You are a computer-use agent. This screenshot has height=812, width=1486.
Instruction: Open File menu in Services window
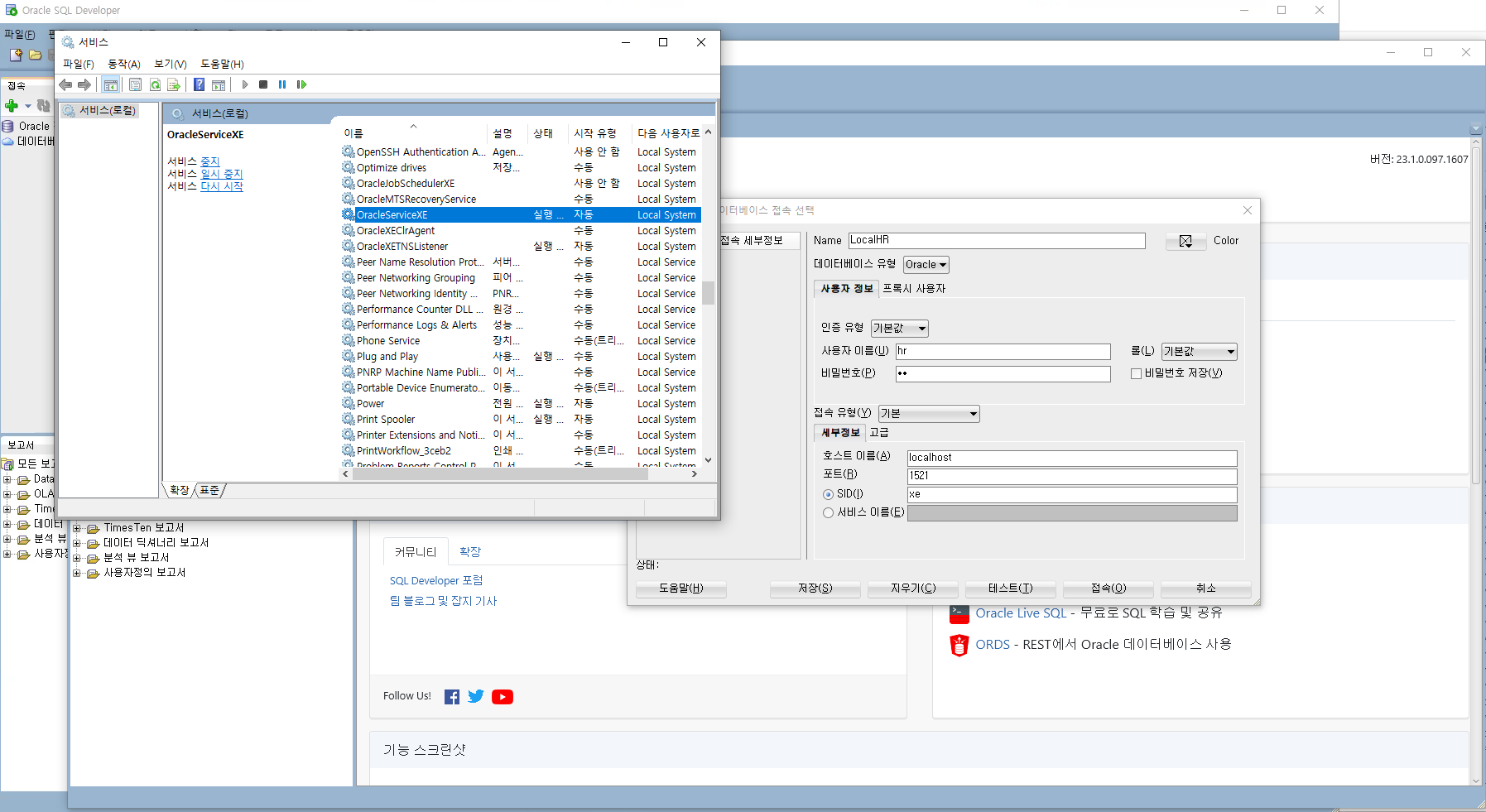click(79, 64)
